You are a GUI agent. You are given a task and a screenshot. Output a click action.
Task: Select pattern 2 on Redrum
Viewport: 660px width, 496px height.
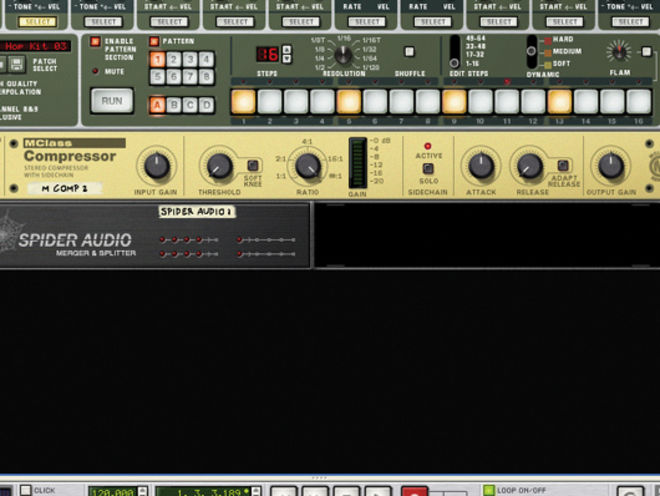point(174,60)
